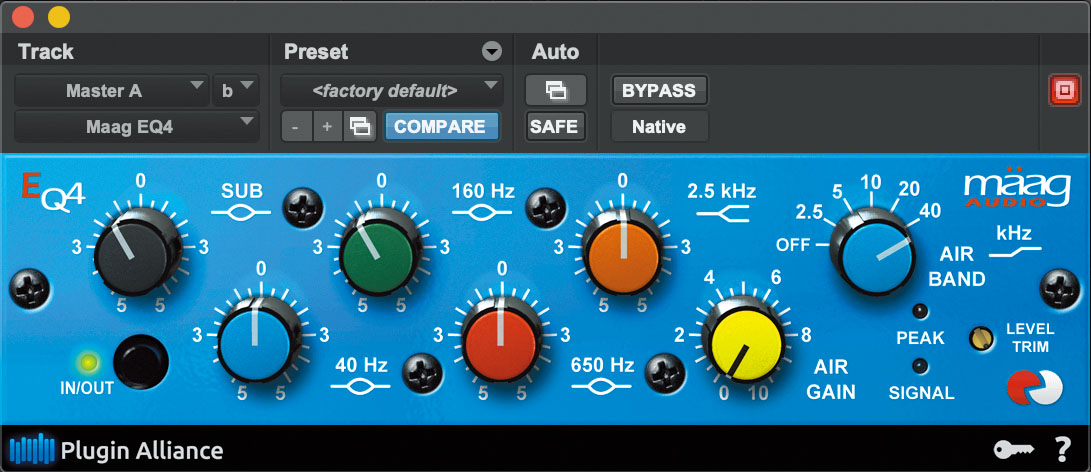Click the 650 Hz bell curve symbol

click(x=600, y=388)
